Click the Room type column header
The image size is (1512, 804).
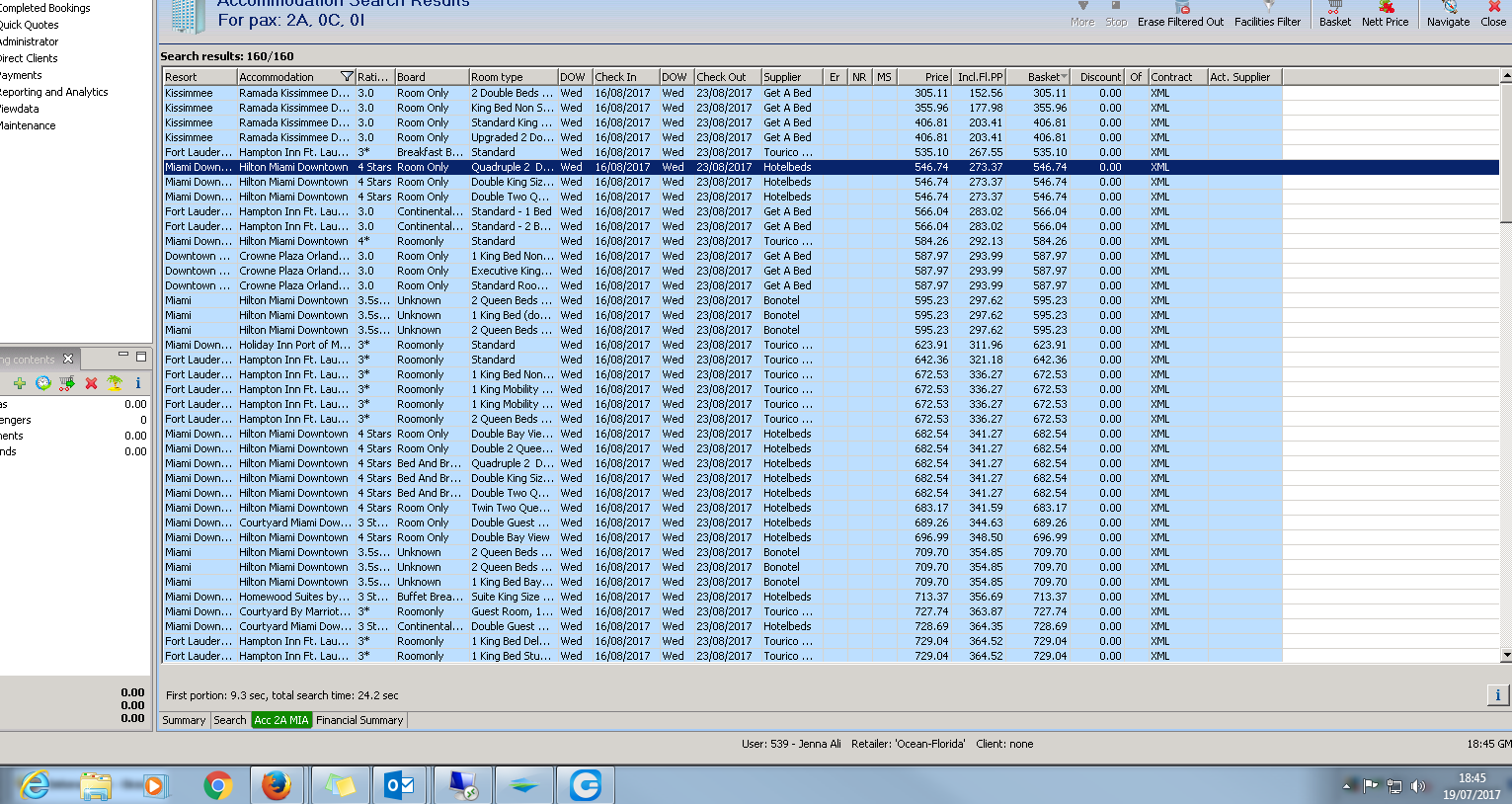point(513,77)
